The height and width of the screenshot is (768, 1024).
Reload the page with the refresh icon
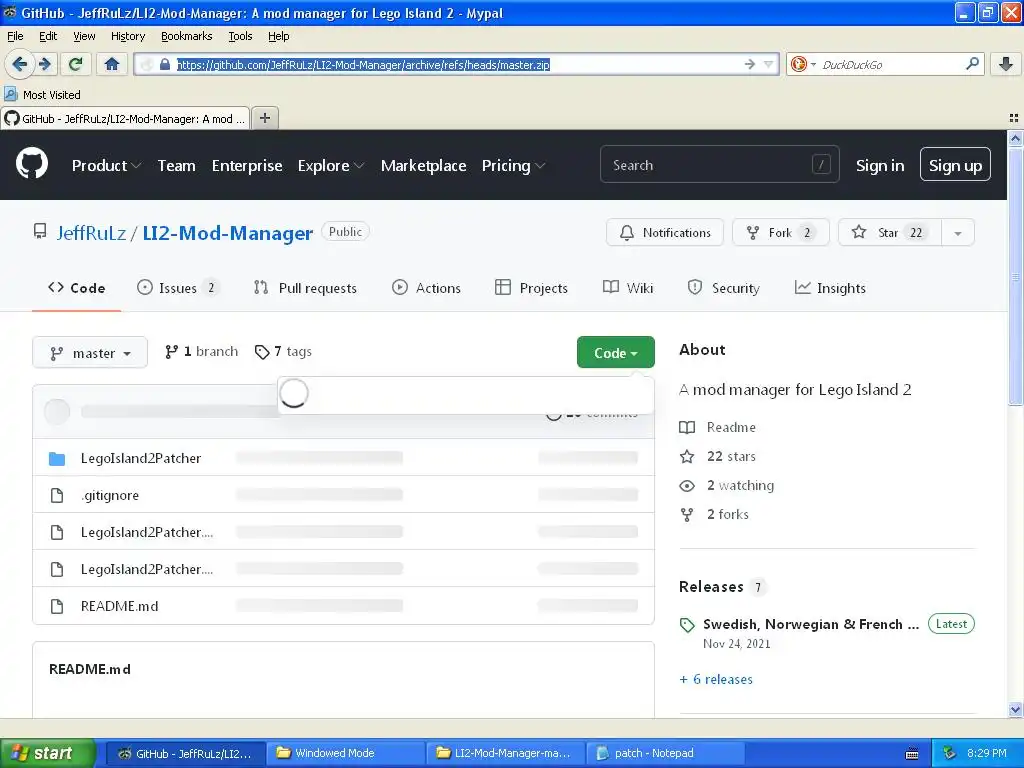click(x=76, y=64)
